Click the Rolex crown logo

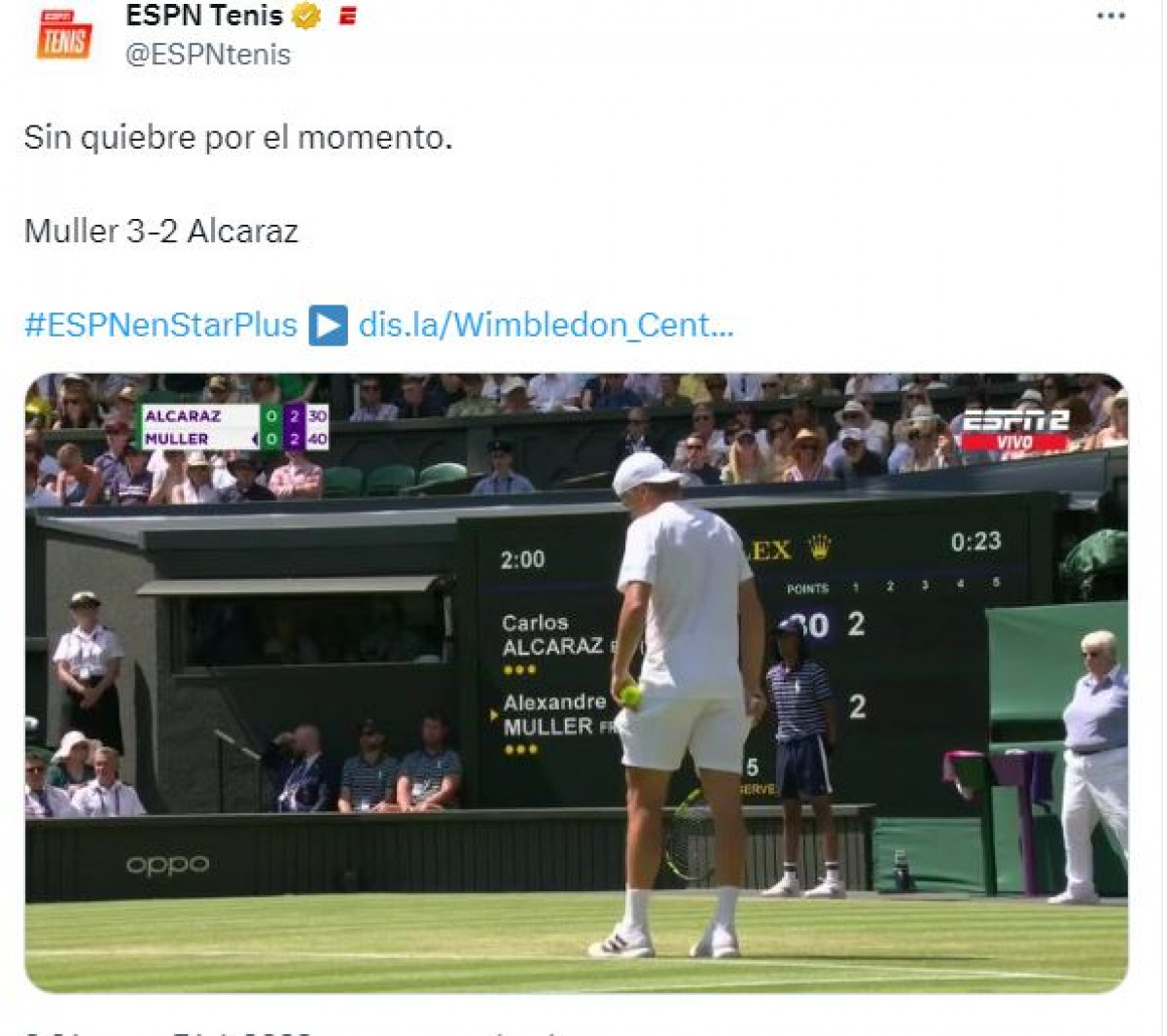pos(819,548)
